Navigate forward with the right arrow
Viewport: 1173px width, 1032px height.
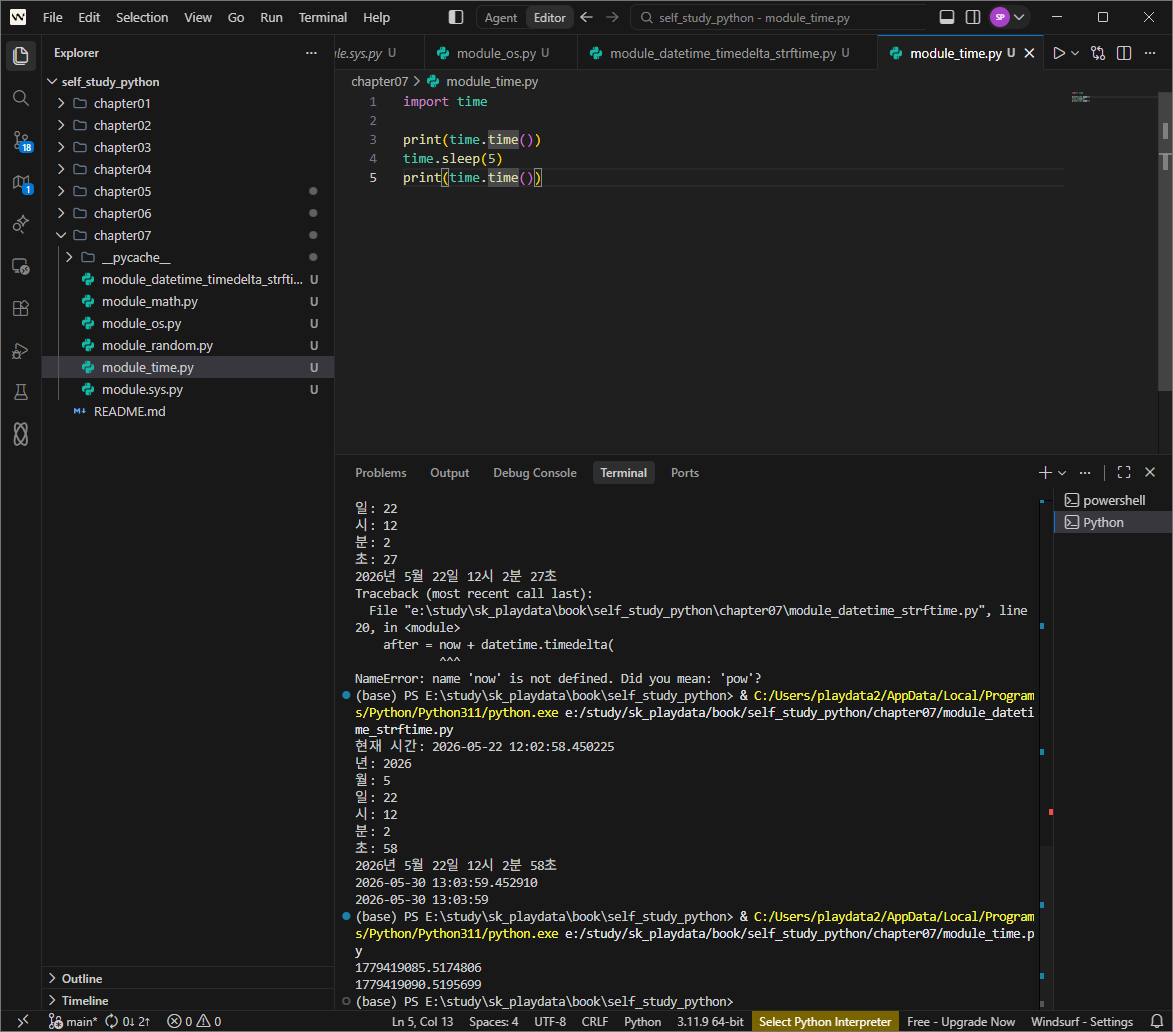tap(613, 17)
